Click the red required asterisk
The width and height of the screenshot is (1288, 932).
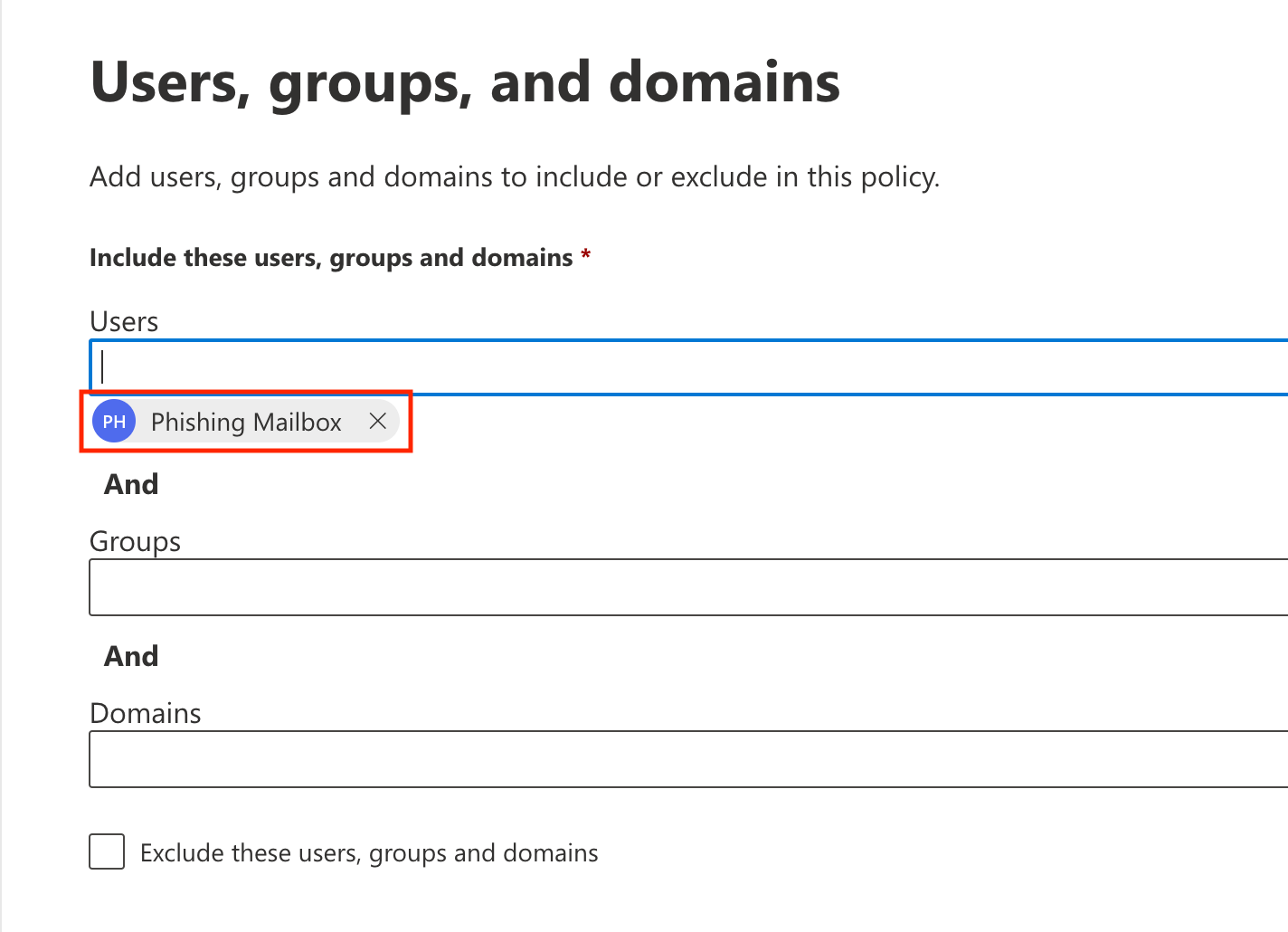586,255
